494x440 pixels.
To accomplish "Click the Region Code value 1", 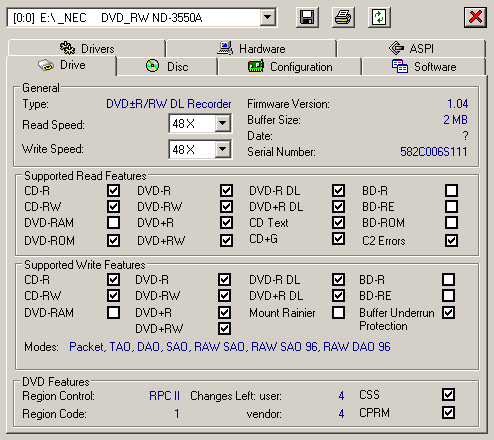I will coord(177,414).
